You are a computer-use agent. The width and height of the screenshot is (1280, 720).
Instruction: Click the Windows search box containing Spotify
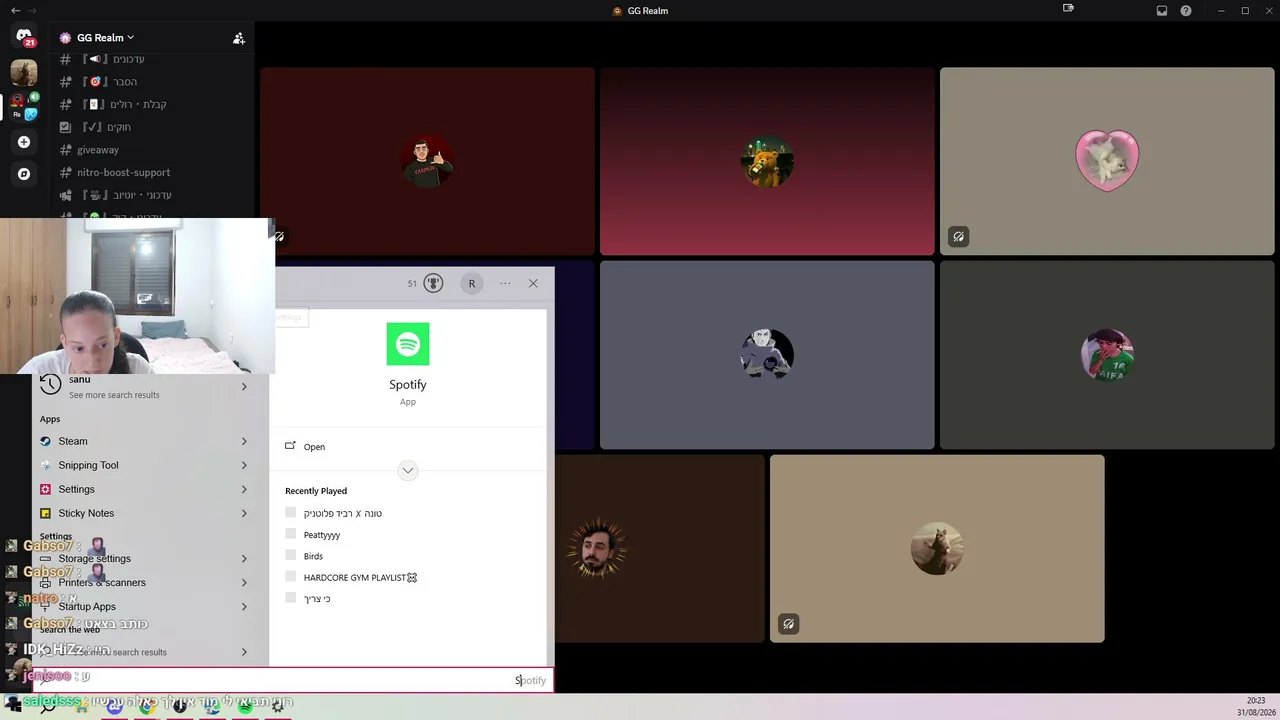click(x=292, y=680)
